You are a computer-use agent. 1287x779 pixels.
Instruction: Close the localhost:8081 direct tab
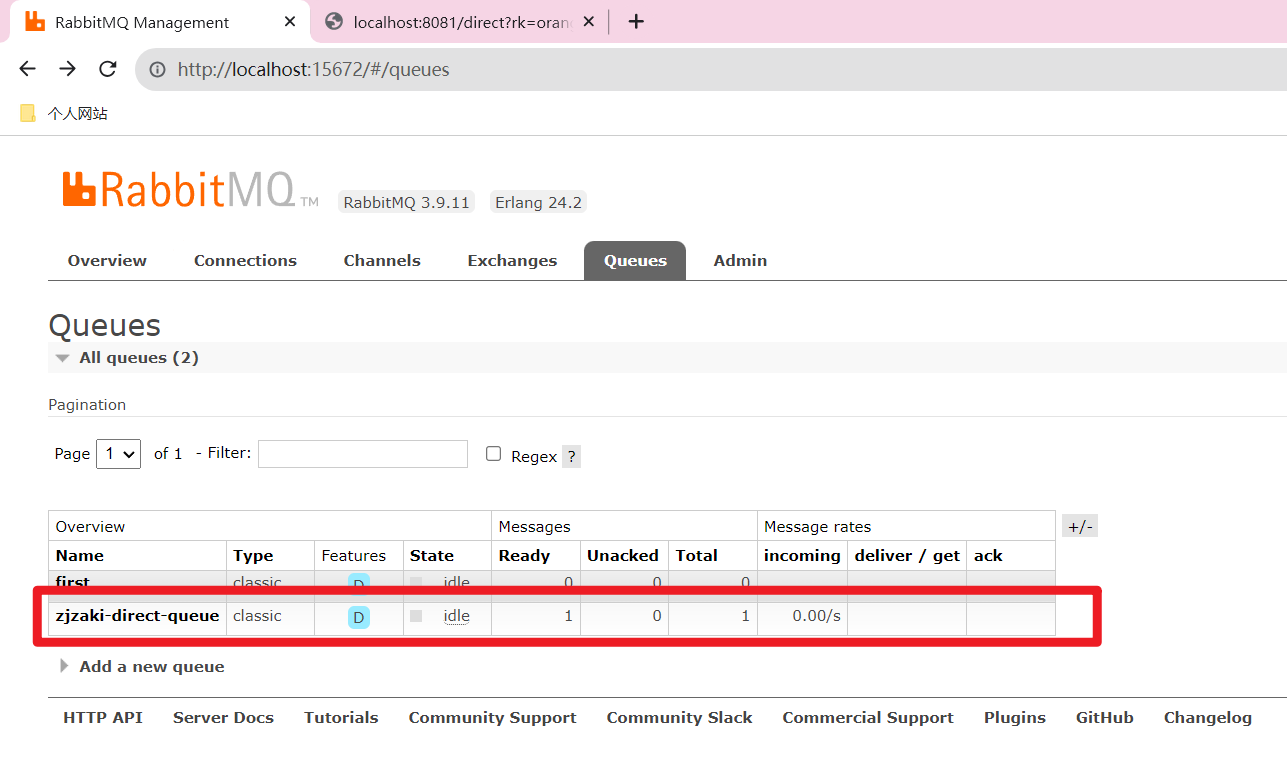tap(588, 22)
